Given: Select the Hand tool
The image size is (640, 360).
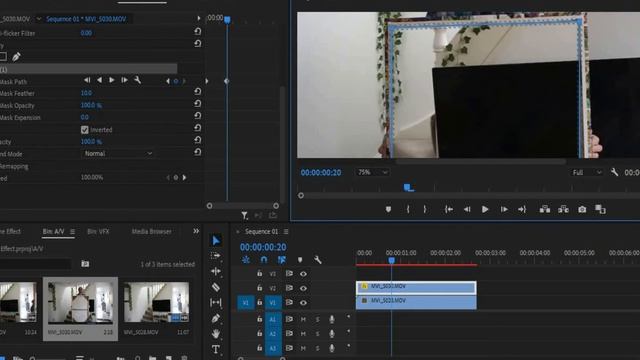Looking at the screenshot, I should 216,334.
